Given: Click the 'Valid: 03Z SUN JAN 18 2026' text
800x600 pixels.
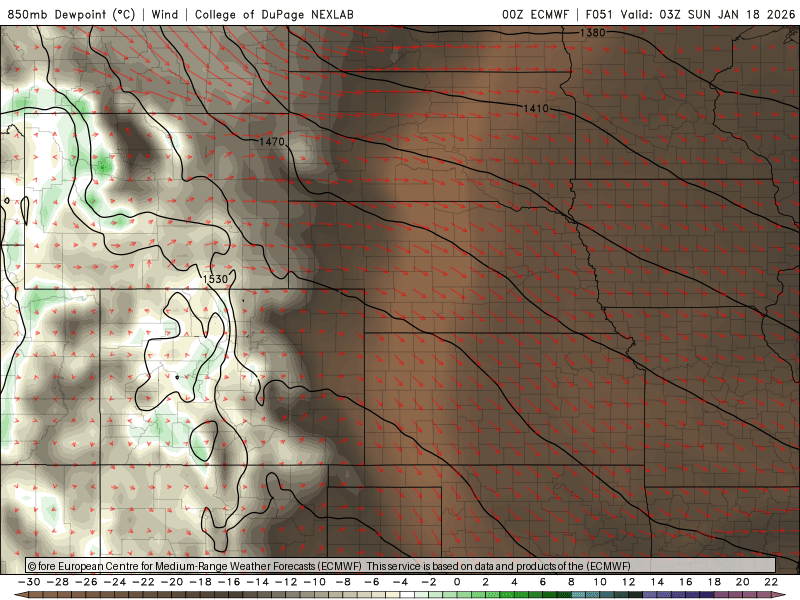Looking at the screenshot, I should click(x=708, y=14).
